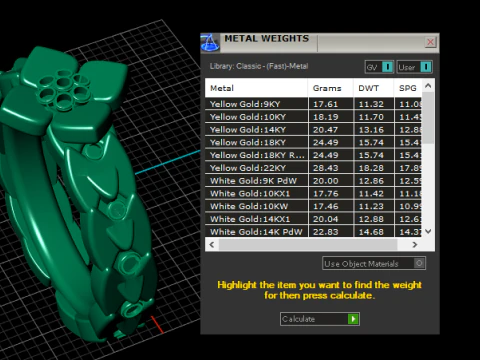The image size is (480, 360).
Task: Click the 11.23 DWT value
Action: coord(371,206)
